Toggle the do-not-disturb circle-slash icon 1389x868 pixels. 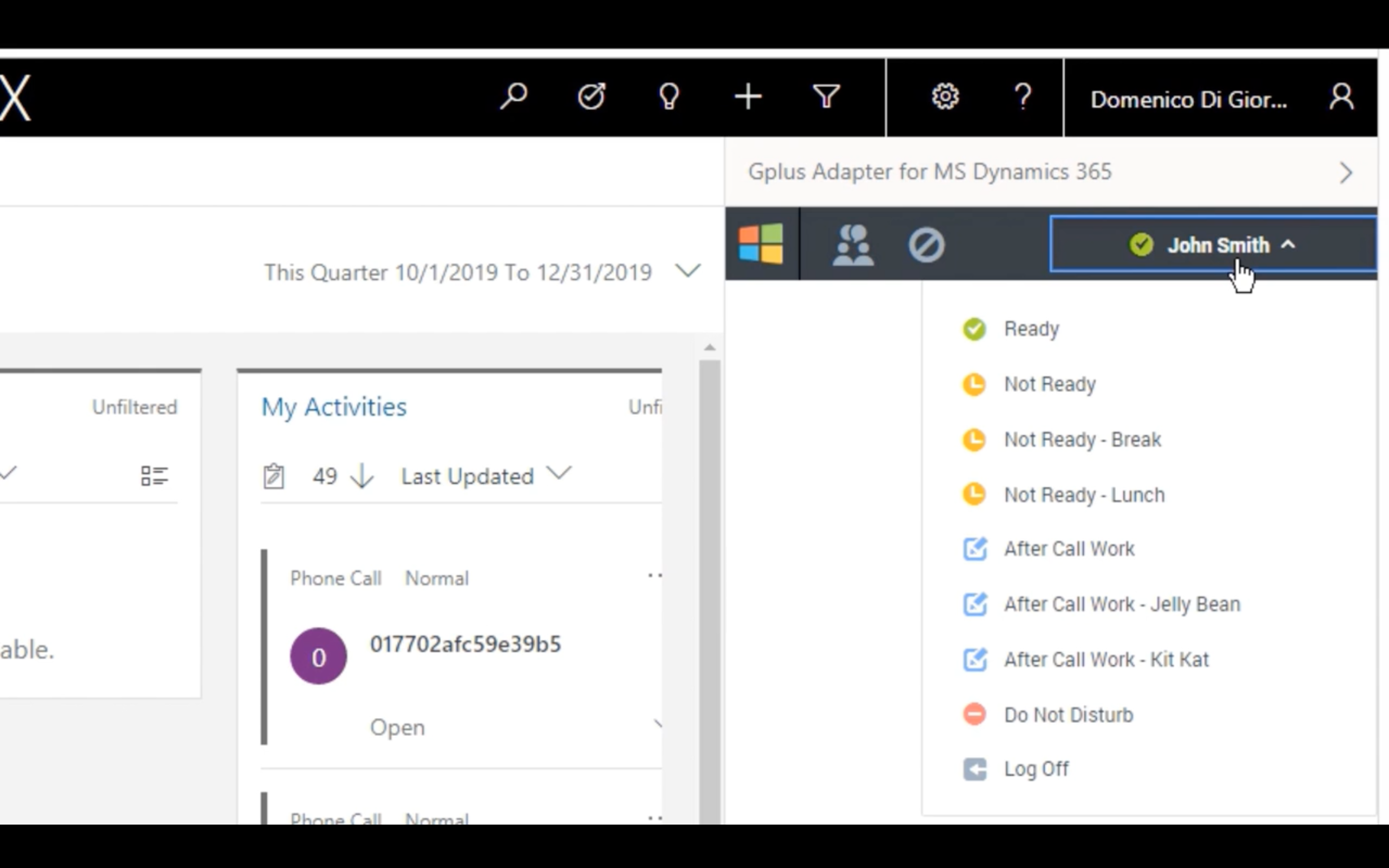click(926, 245)
